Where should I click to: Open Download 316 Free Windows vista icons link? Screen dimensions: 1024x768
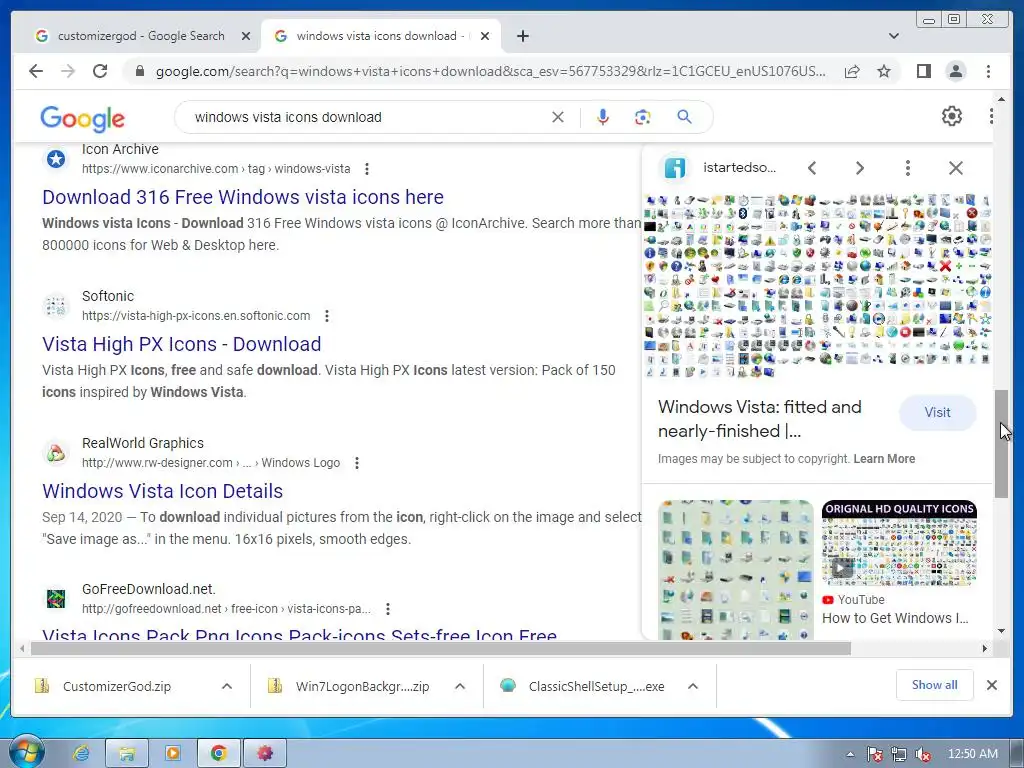point(243,197)
